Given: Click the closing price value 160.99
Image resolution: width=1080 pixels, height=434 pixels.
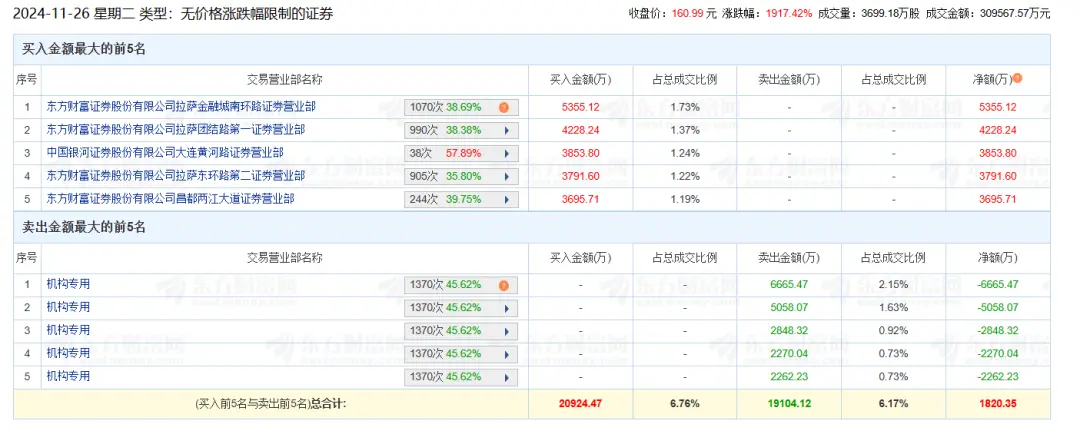Looking at the screenshot, I should [686, 13].
